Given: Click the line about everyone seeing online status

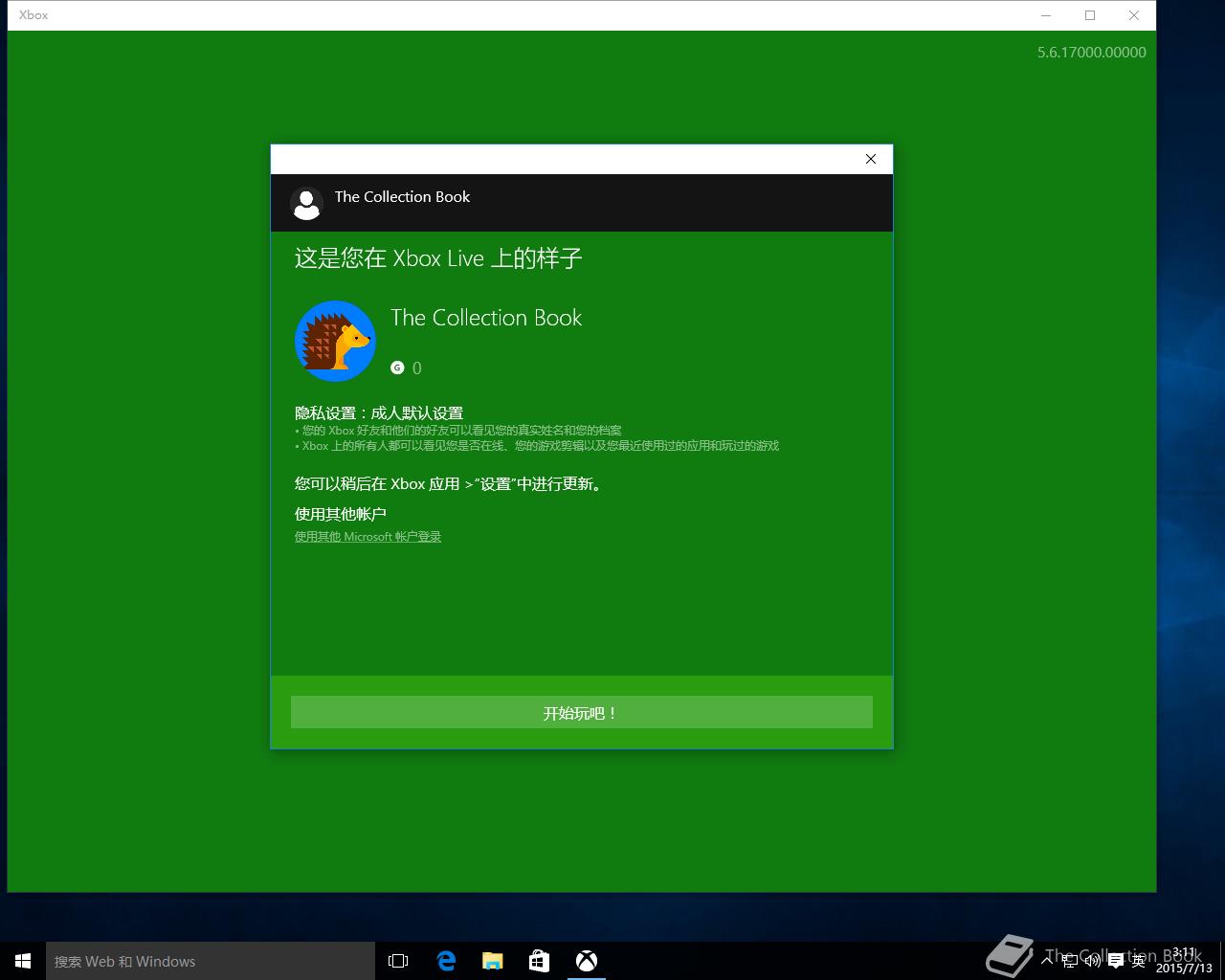Looking at the screenshot, I should tap(537, 446).
